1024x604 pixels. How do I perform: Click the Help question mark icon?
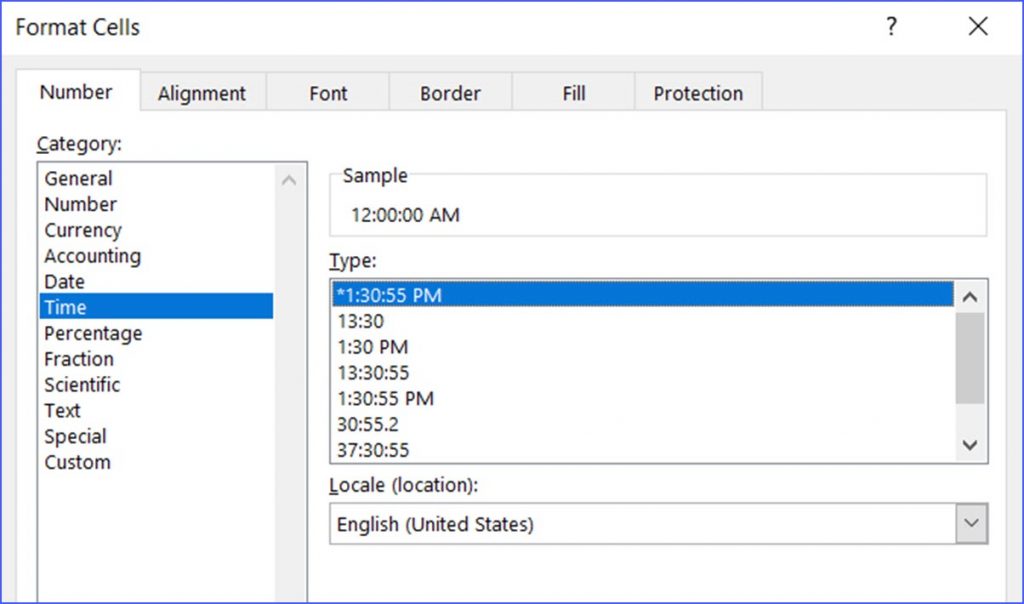tap(890, 27)
